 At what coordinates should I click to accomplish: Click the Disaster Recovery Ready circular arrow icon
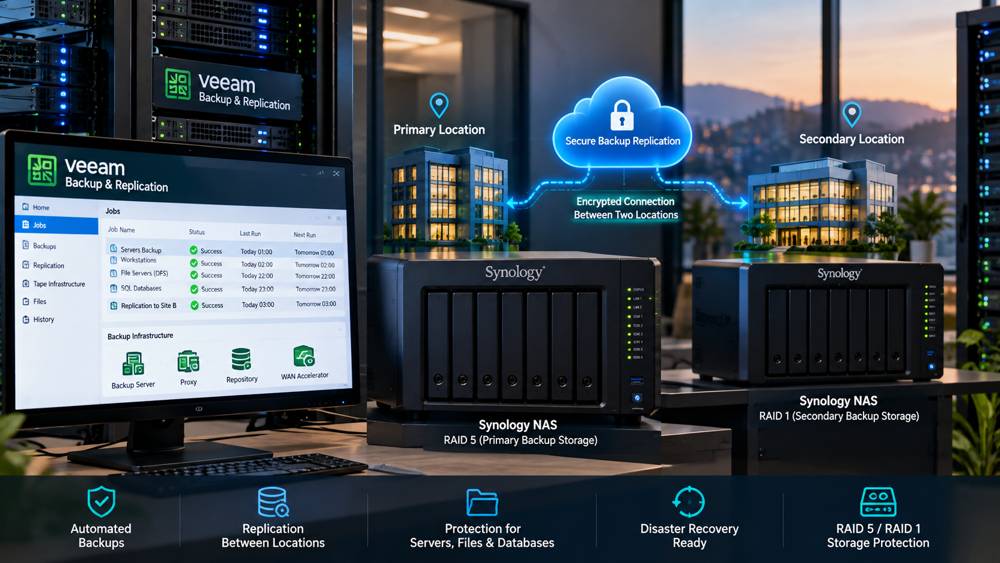[x=689, y=502]
